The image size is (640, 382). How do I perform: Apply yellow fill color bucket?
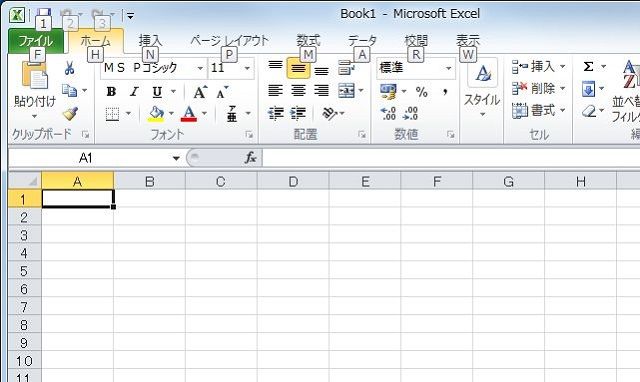[x=156, y=114]
